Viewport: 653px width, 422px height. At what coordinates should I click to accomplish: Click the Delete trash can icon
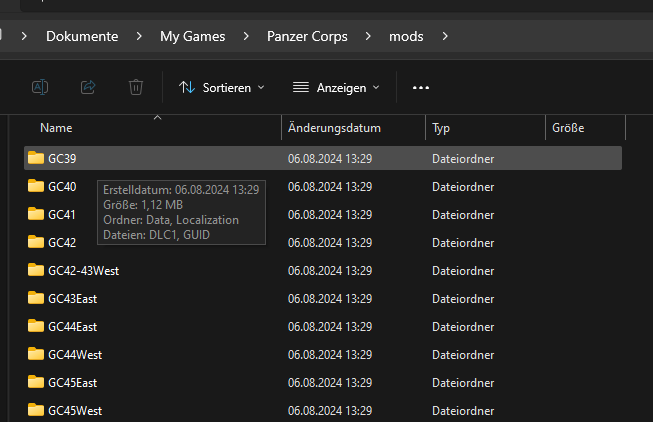[x=136, y=87]
